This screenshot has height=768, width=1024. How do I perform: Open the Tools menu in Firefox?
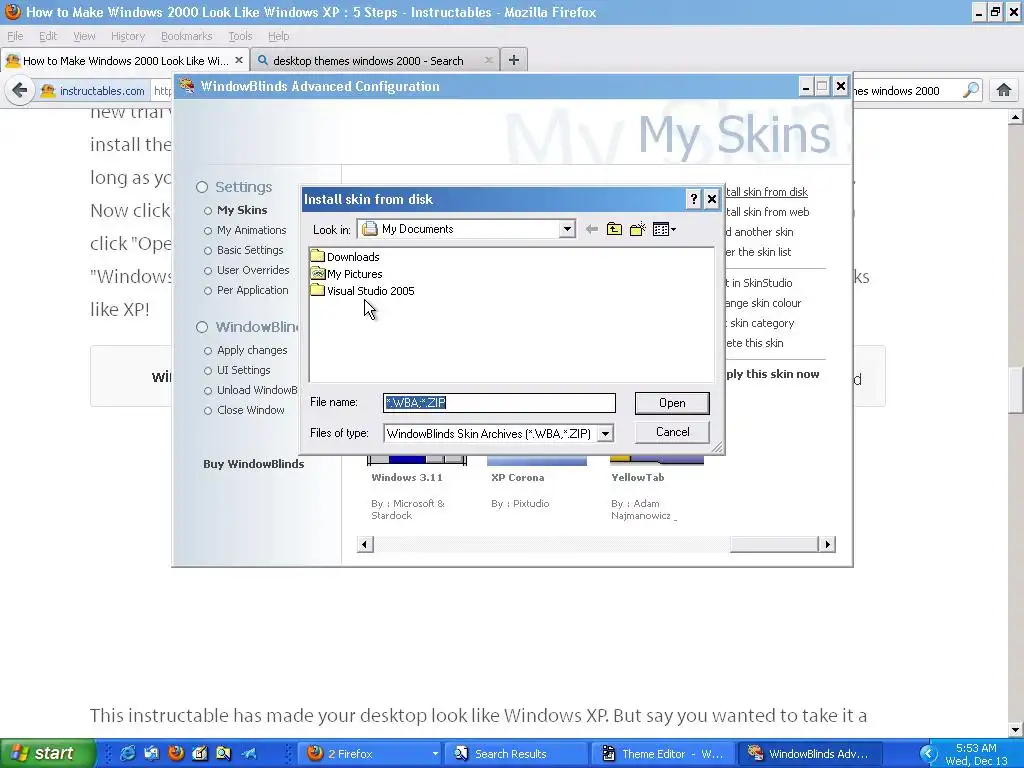click(240, 36)
